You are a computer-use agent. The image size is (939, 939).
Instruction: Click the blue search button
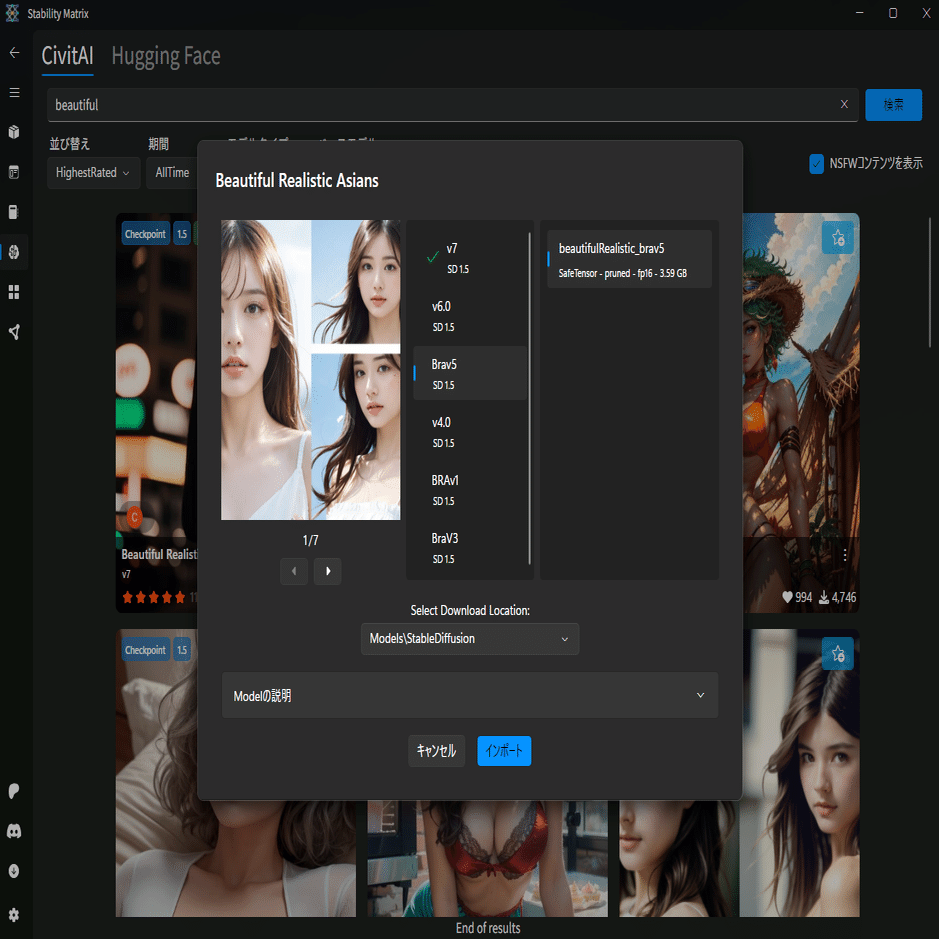[x=893, y=105]
